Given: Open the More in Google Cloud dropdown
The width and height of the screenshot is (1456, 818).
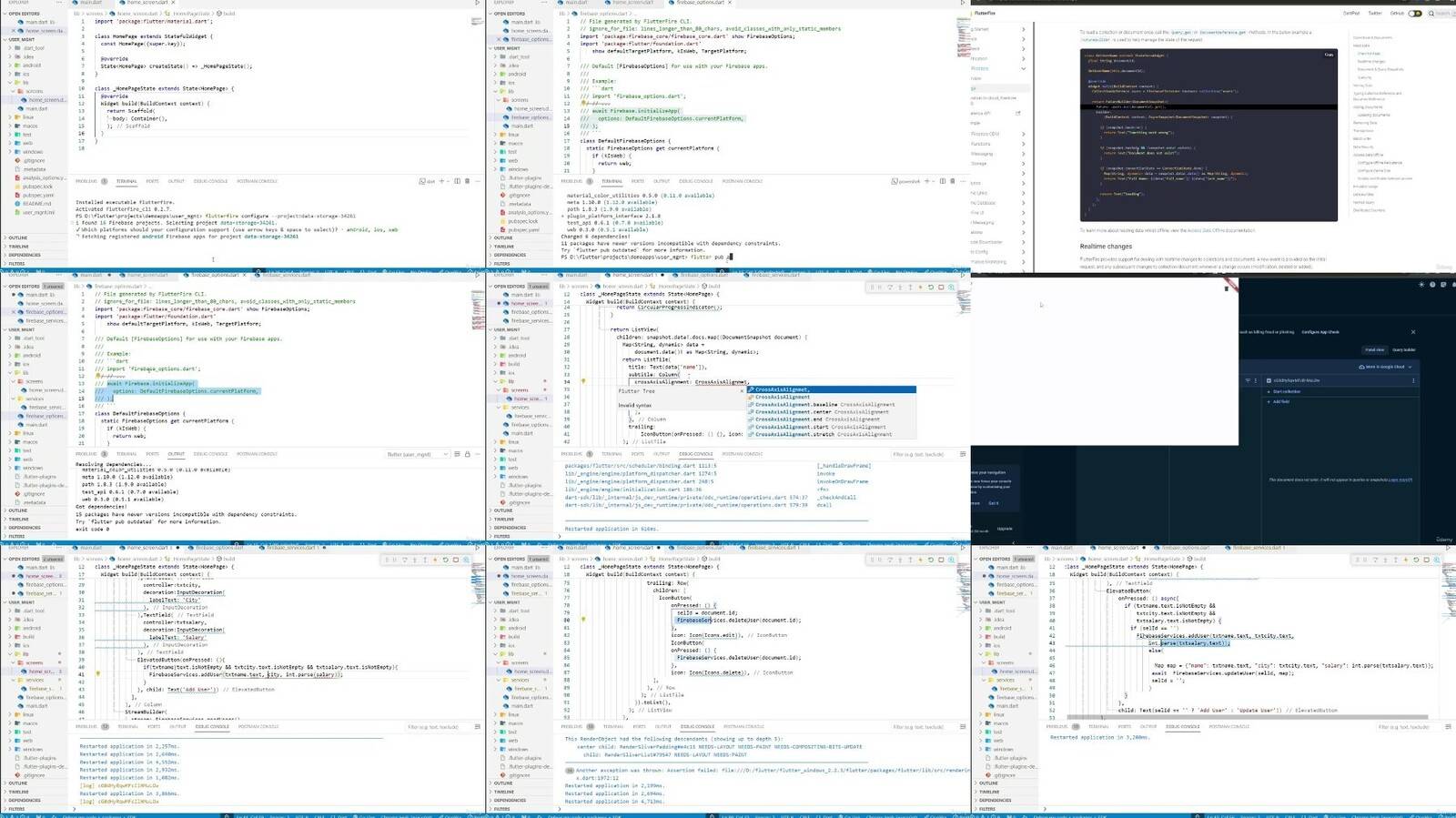Looking at the screenshot, I should pos(1385,367).
